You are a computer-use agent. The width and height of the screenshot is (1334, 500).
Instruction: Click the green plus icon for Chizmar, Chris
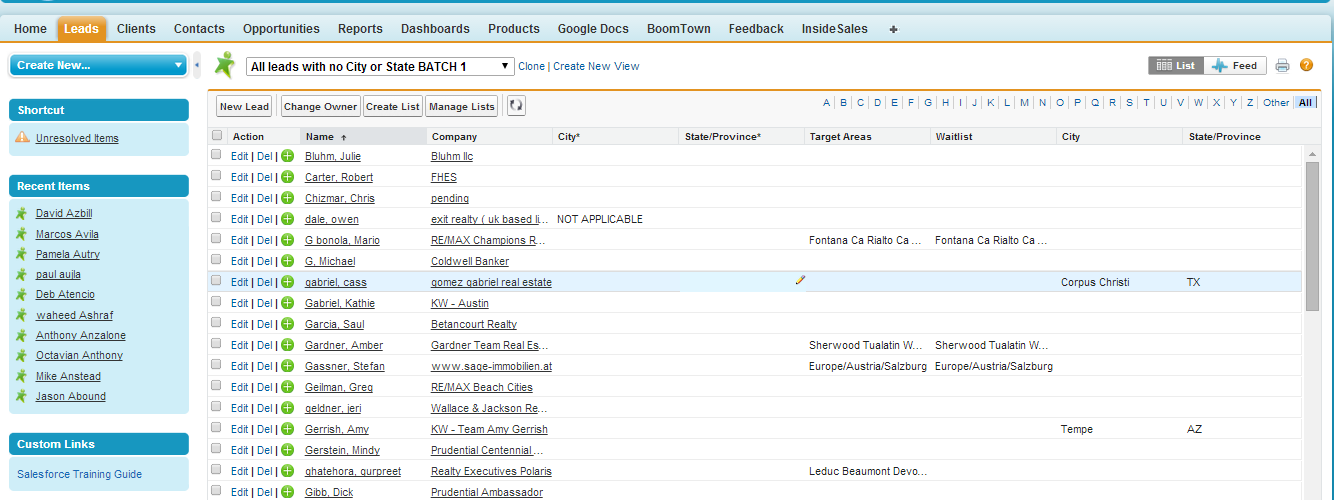(x=288, y=198)
